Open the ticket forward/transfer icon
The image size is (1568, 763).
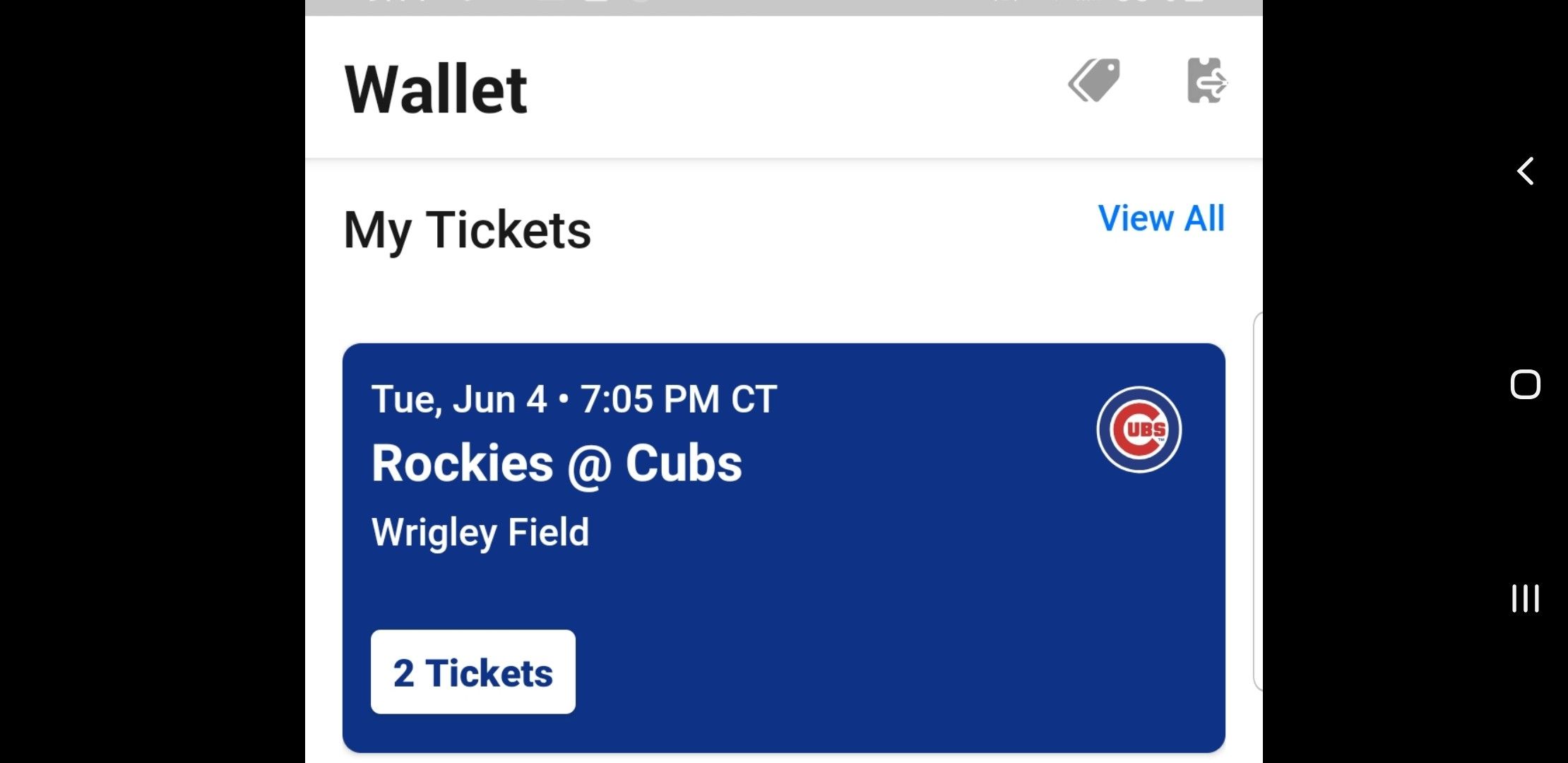coord(1206,81)
